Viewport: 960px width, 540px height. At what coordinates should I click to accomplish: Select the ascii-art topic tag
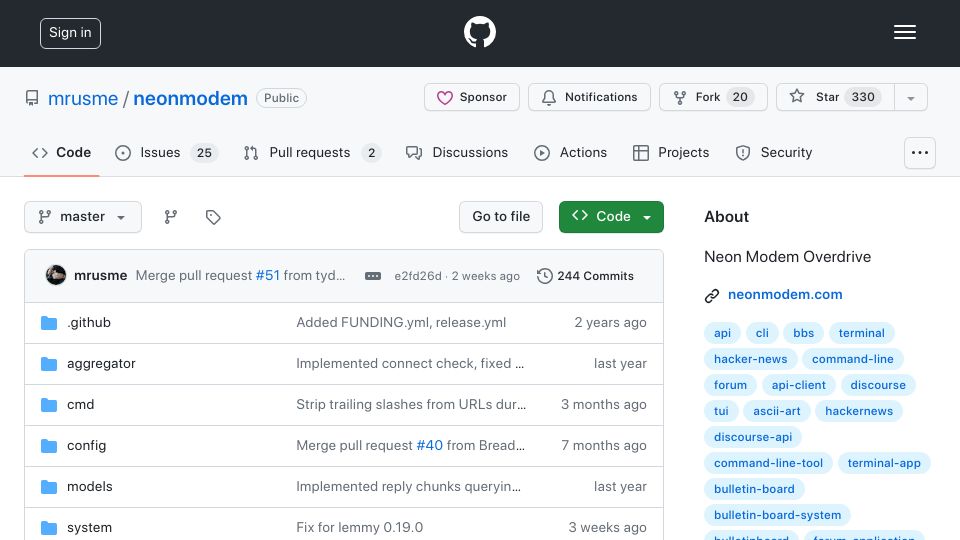(x=777, y=411)
